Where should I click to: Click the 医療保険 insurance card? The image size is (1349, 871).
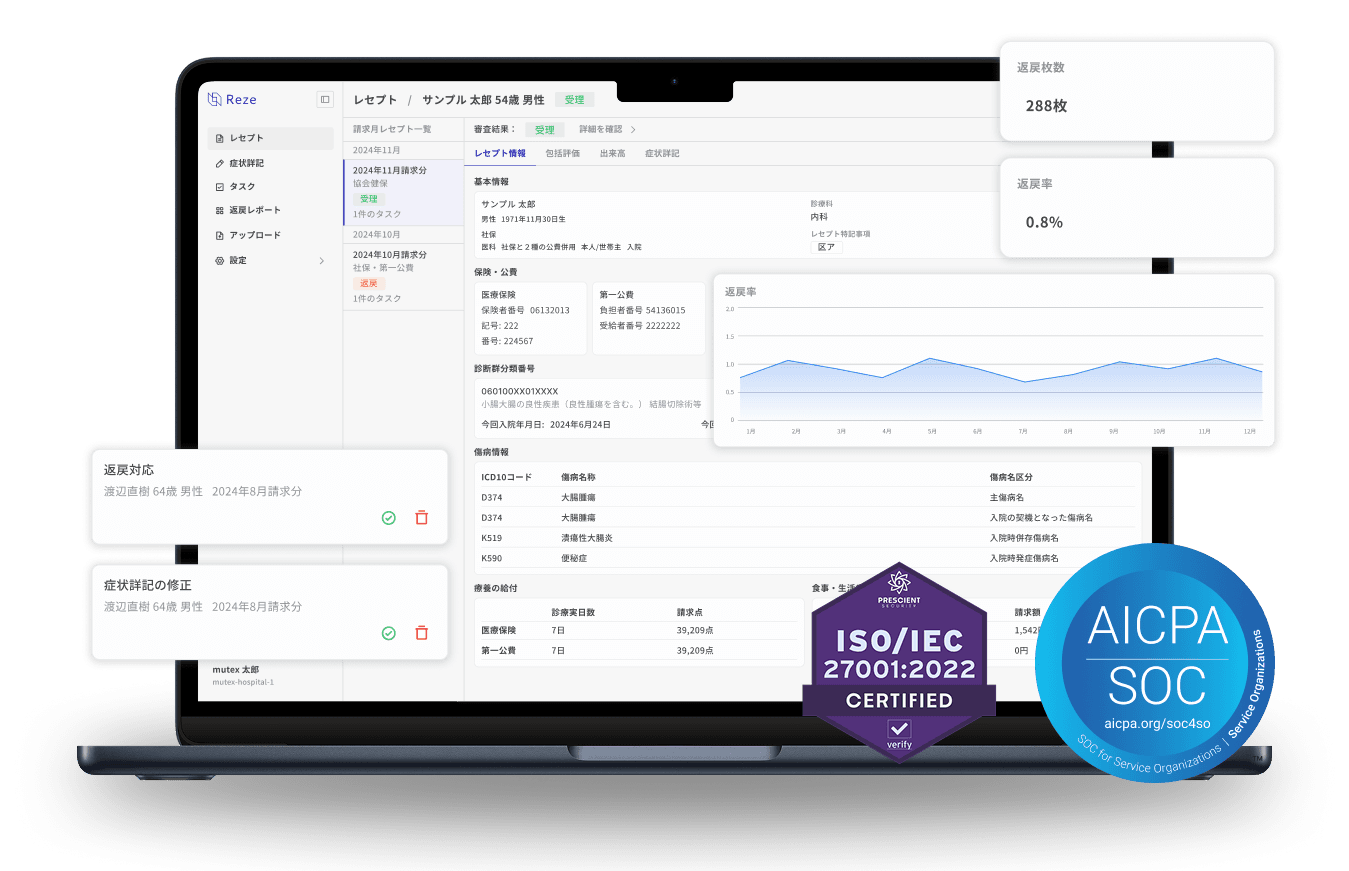[530, 318]
